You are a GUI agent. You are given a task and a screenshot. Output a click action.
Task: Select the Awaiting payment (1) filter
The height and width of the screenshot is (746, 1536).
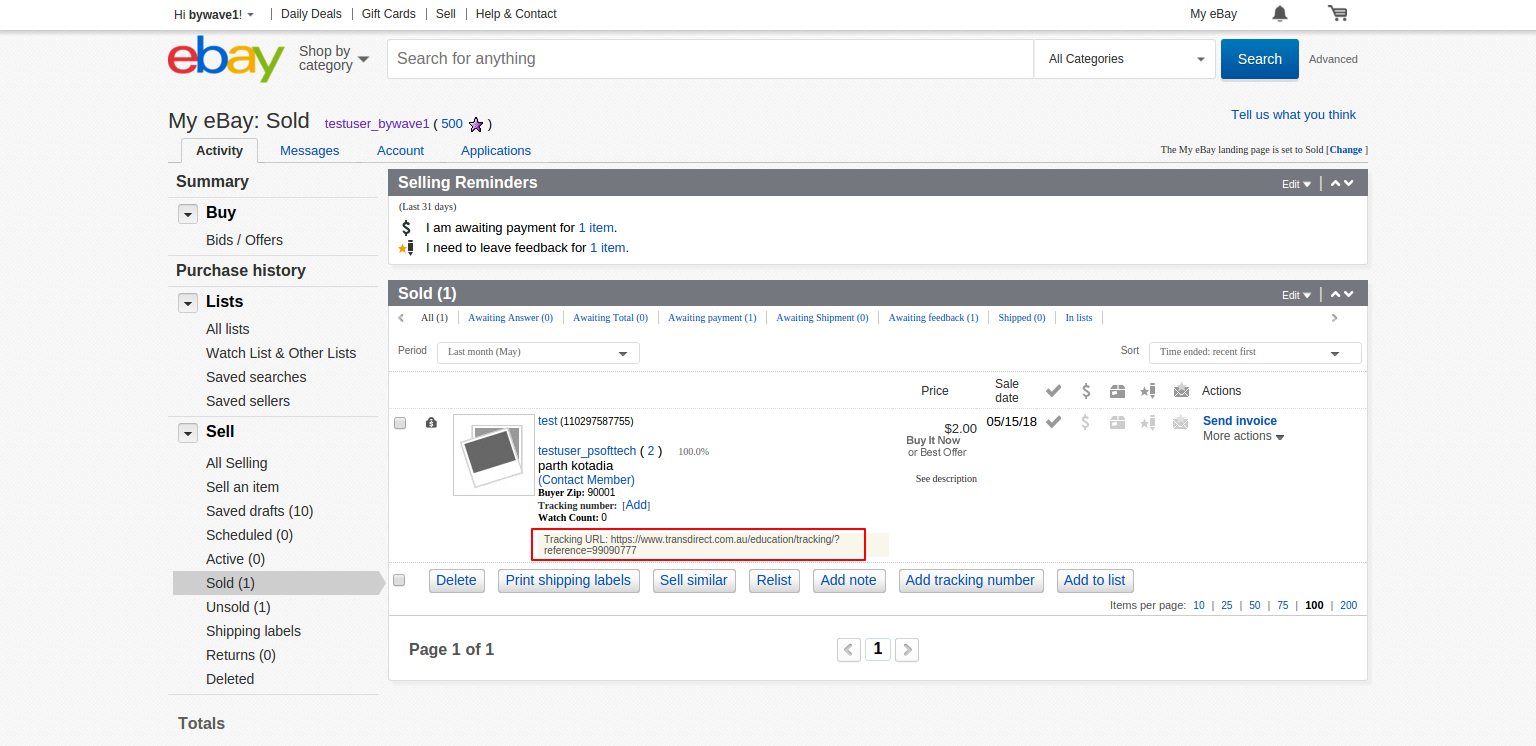pos(712,318)
